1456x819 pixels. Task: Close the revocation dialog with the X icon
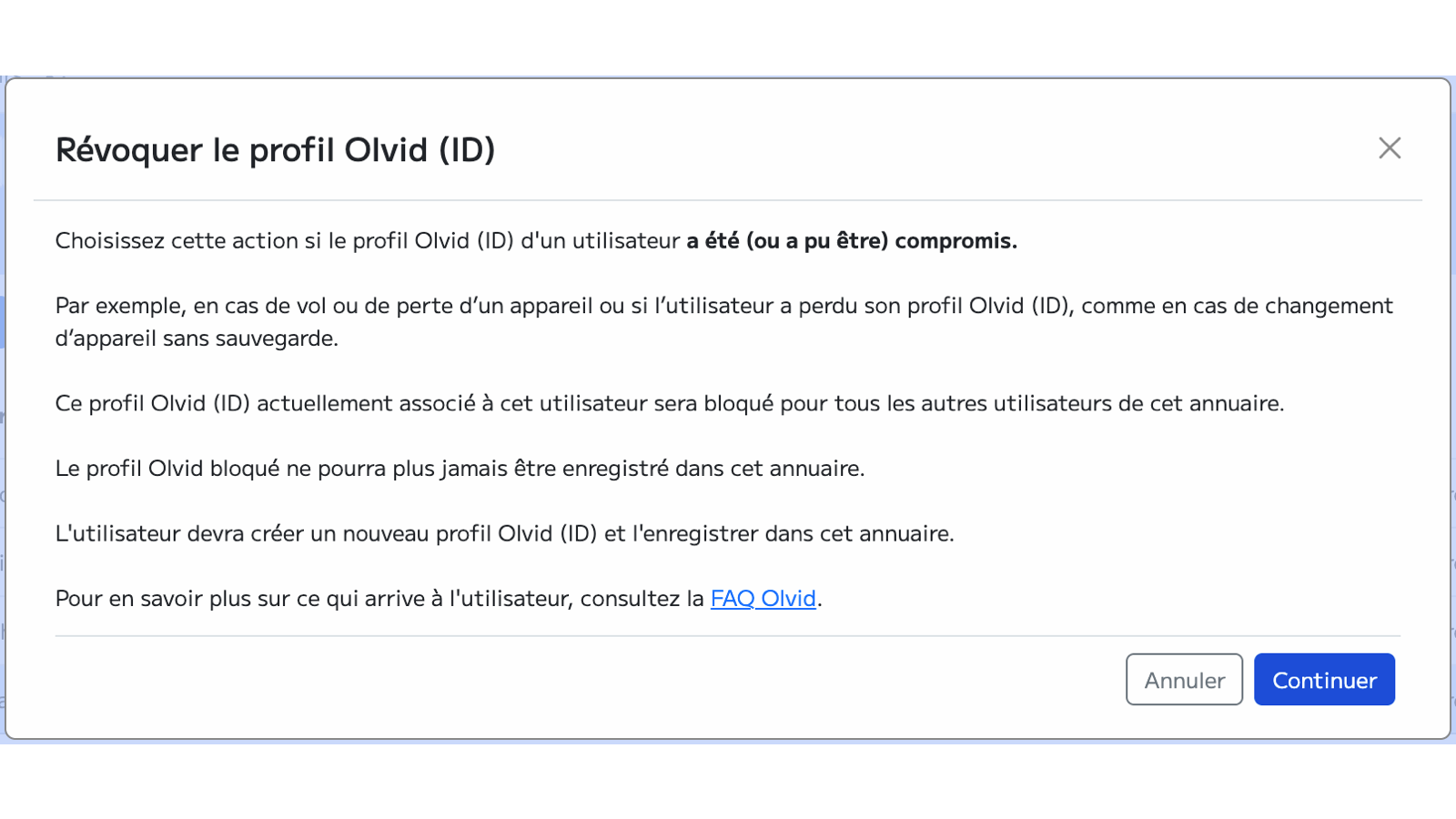(1390, 148)
